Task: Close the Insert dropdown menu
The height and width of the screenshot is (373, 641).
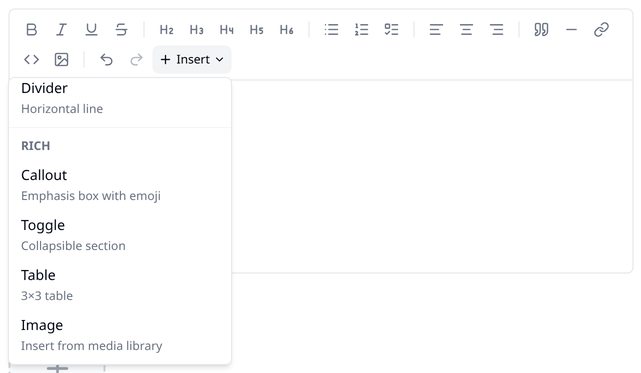Action: click(192, 60)
